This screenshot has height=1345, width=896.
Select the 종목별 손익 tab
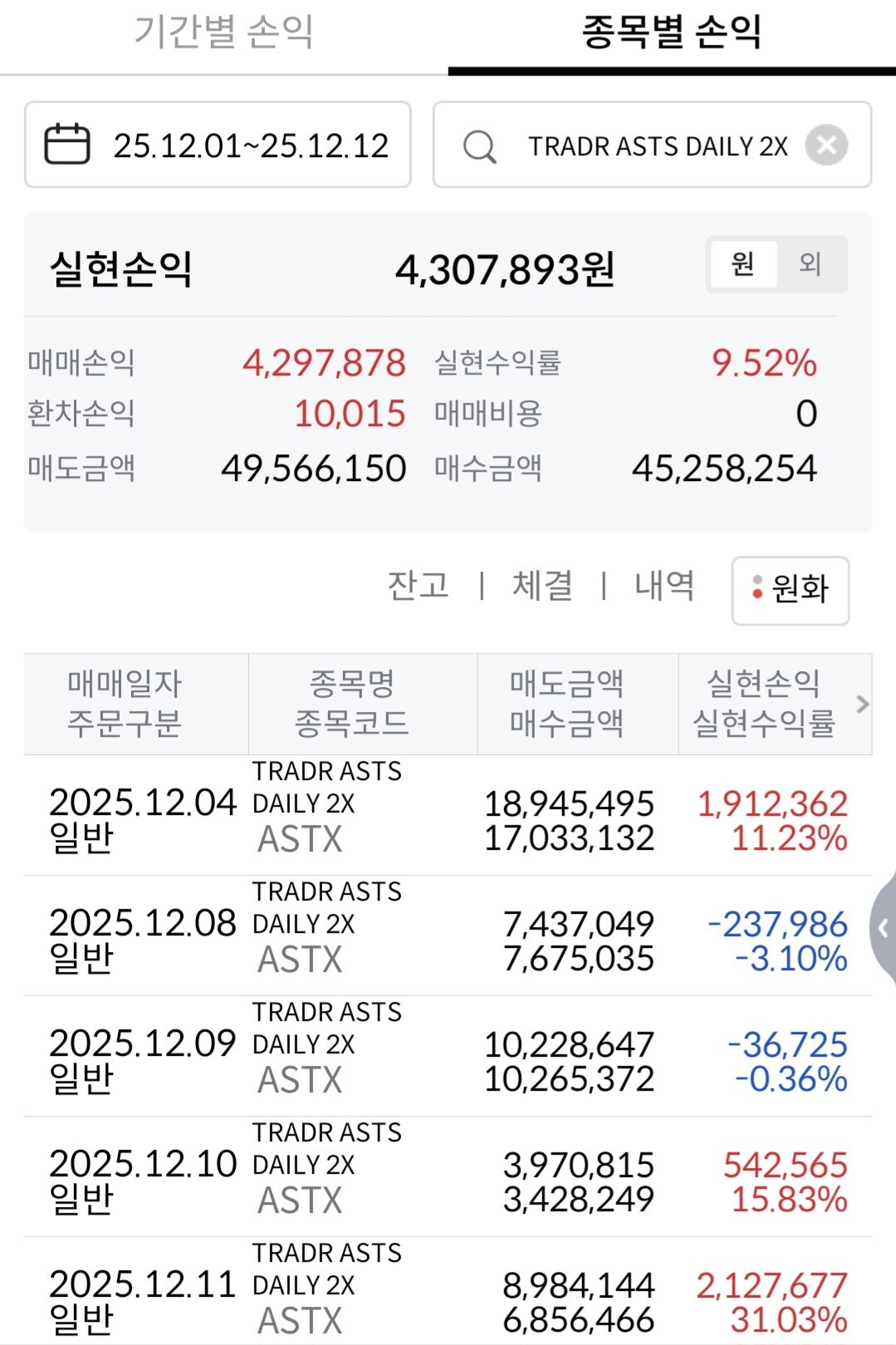point(671,33)
